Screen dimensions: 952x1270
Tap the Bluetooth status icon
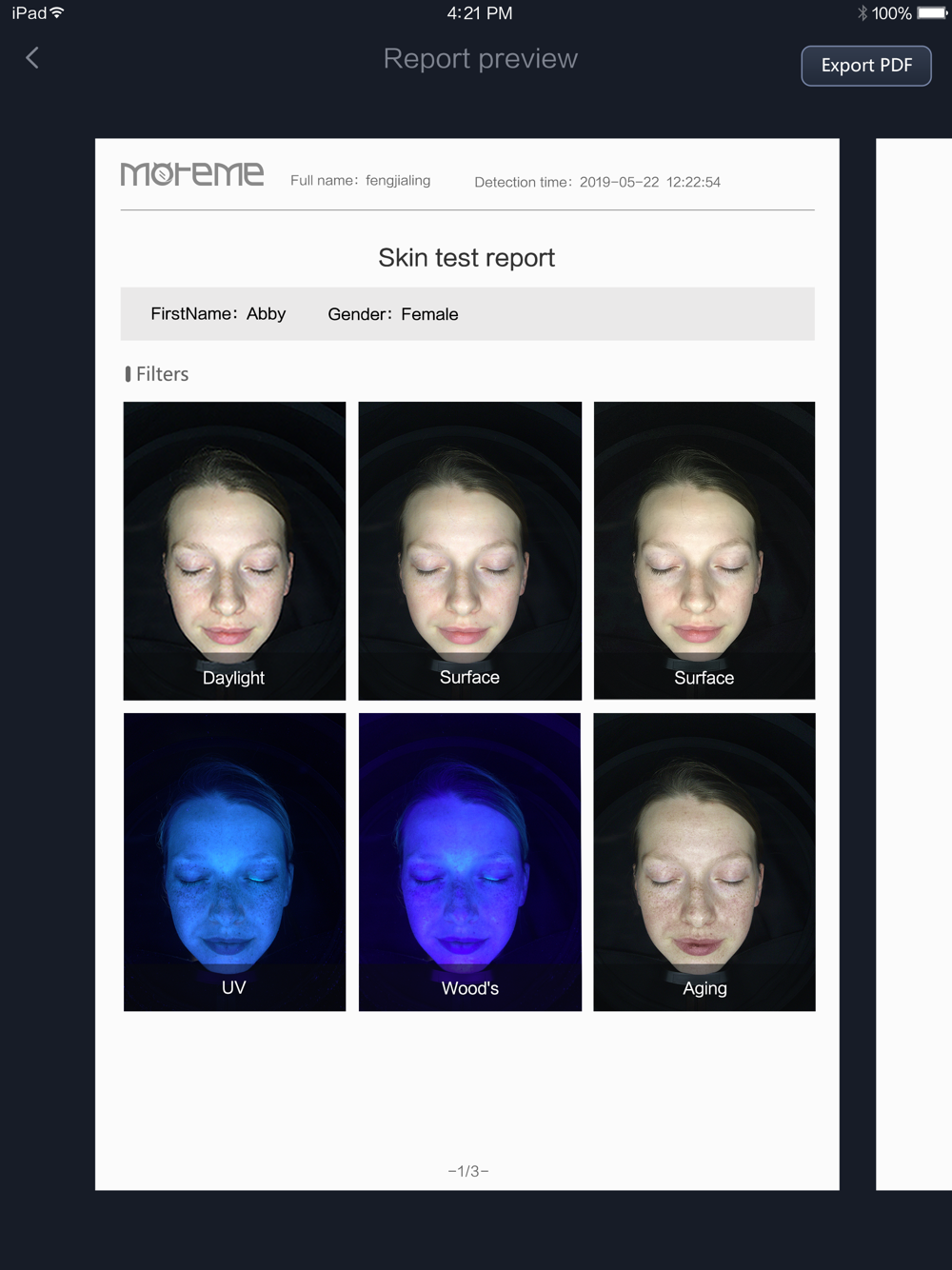click(x=863, y=13)
